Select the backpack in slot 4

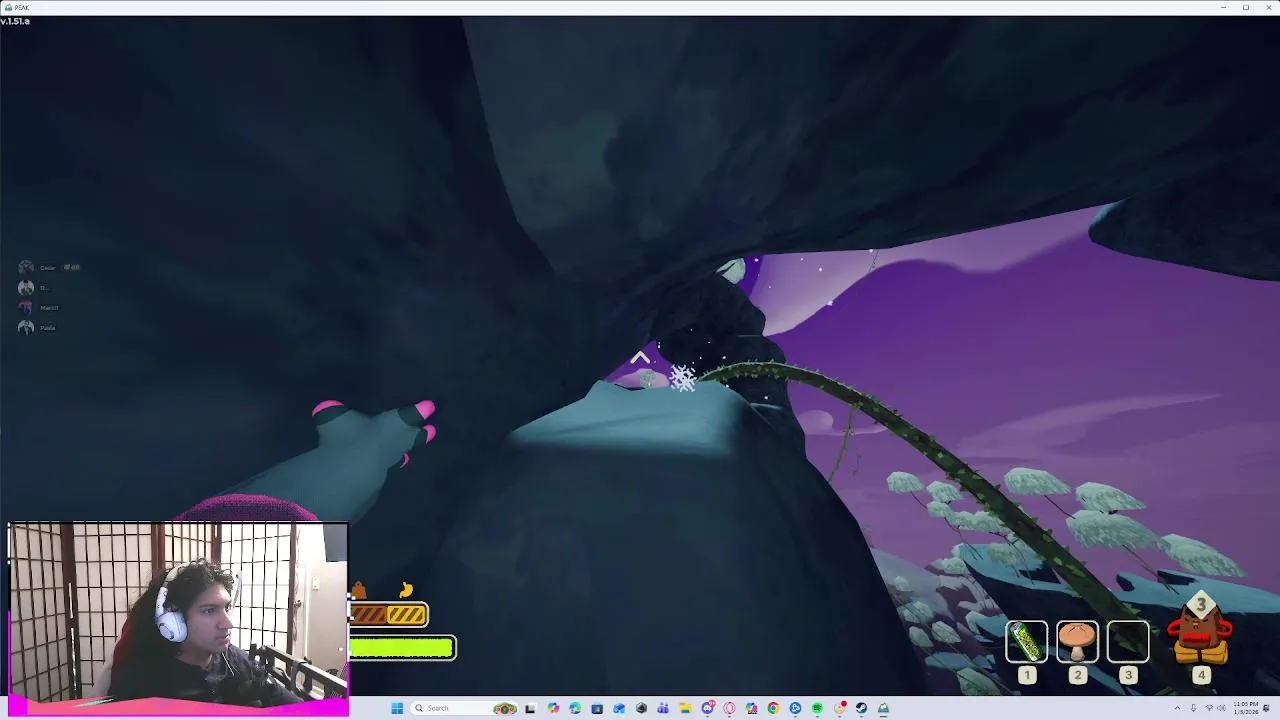coord(1200,630)
